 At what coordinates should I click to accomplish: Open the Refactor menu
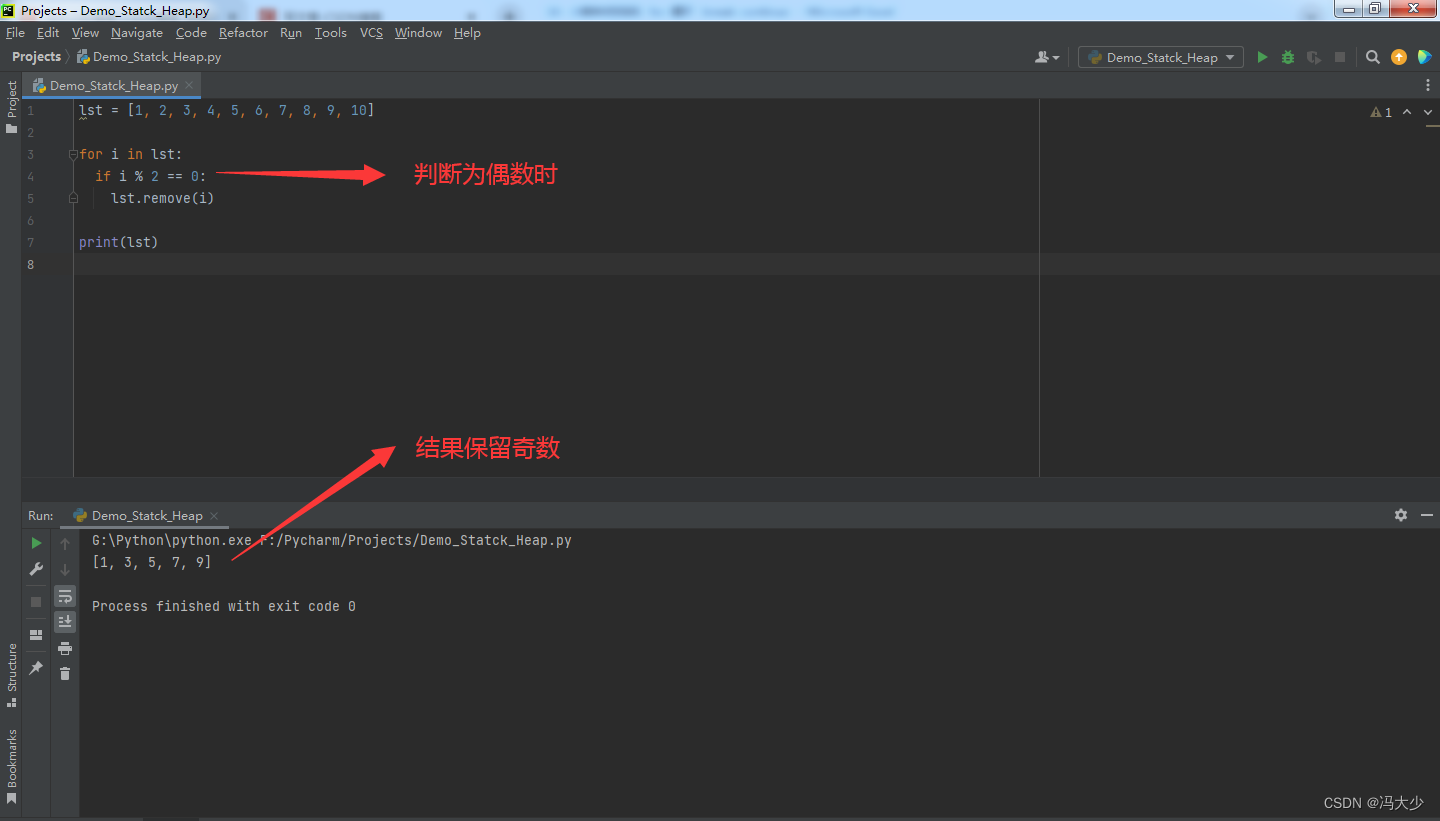point(243,33)
